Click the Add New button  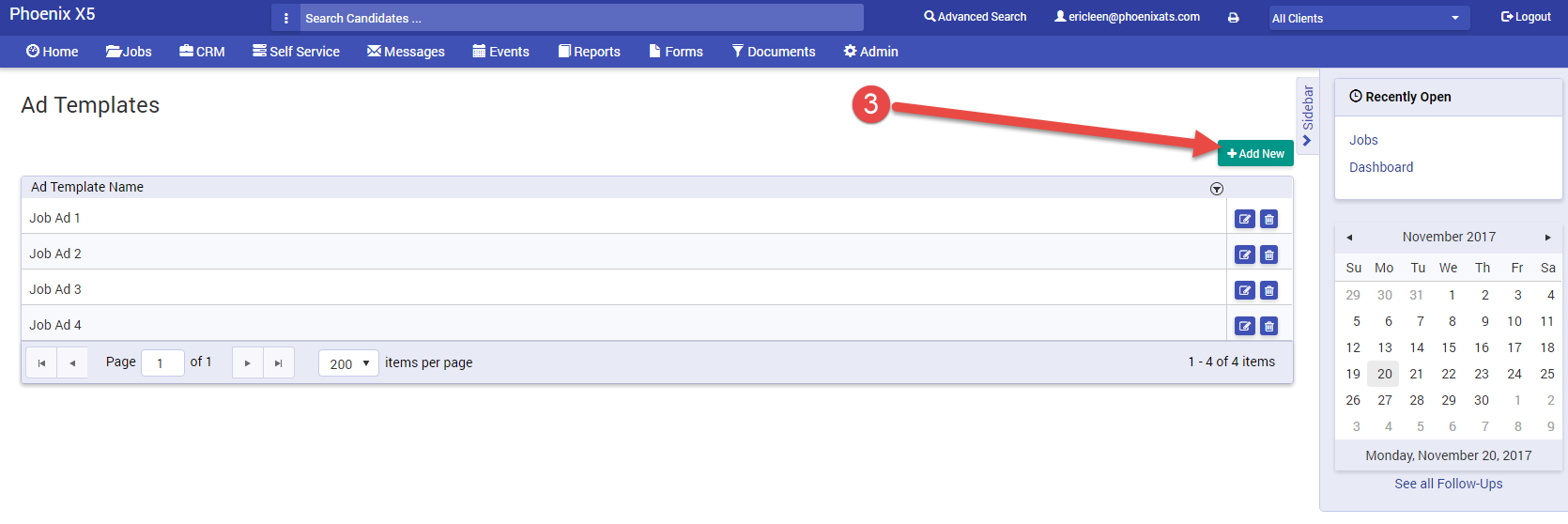1255,153
